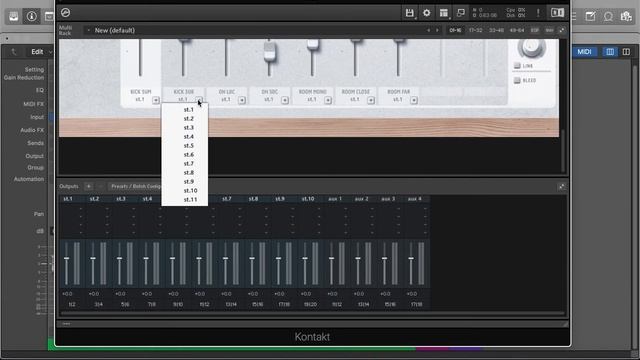
Task: Switch to rack page 33-48
Action: [496, 30]
